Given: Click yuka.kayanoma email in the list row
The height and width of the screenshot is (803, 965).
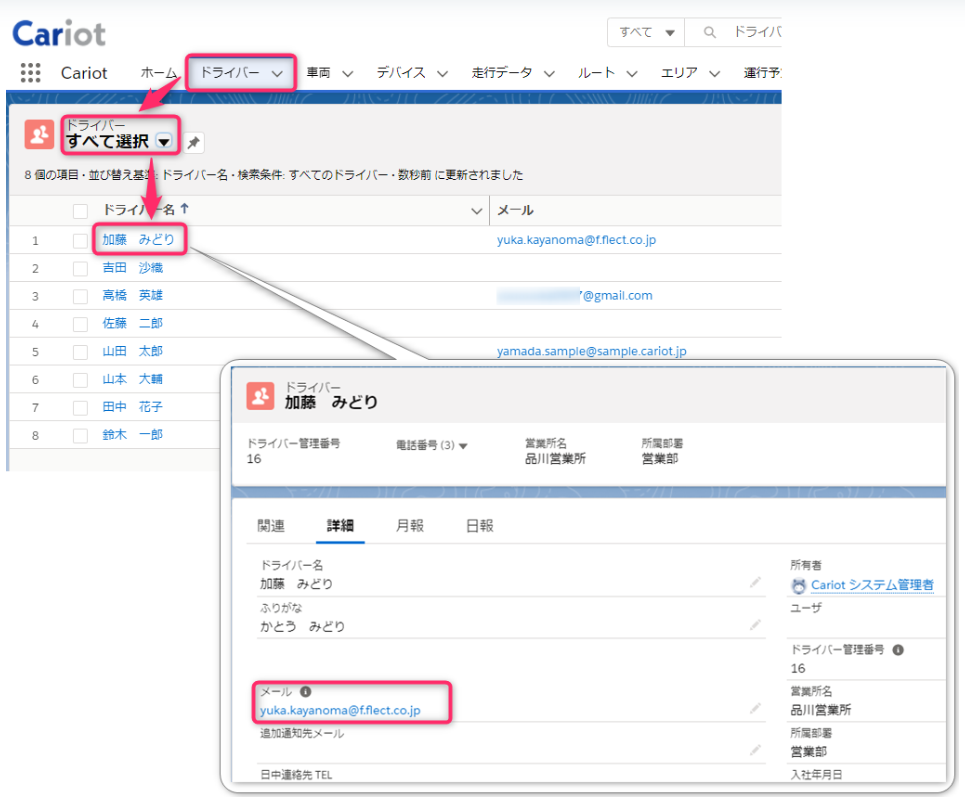Looking at the screenshot, I should point(577,241).
